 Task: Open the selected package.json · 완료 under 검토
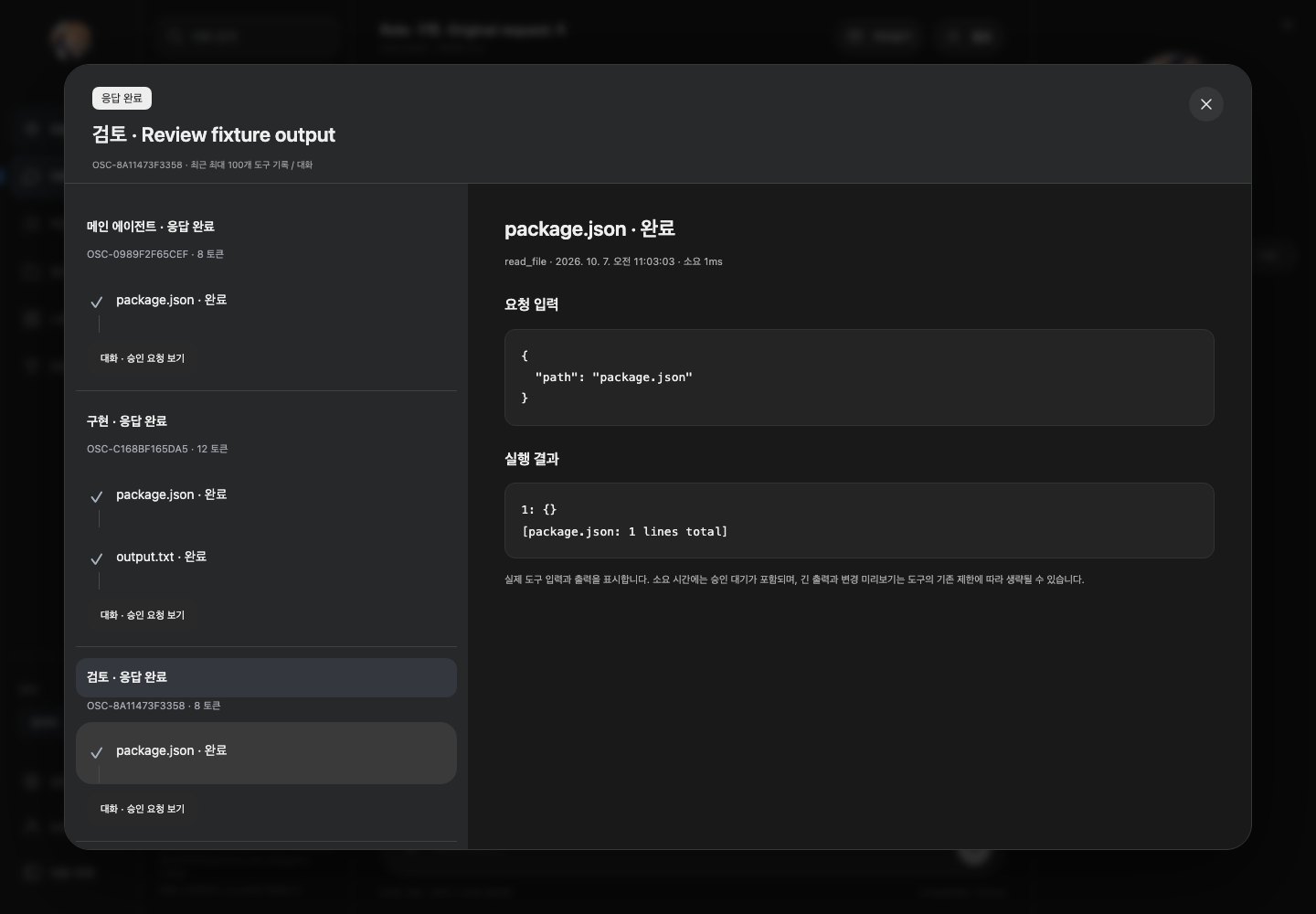pos(266,753)
